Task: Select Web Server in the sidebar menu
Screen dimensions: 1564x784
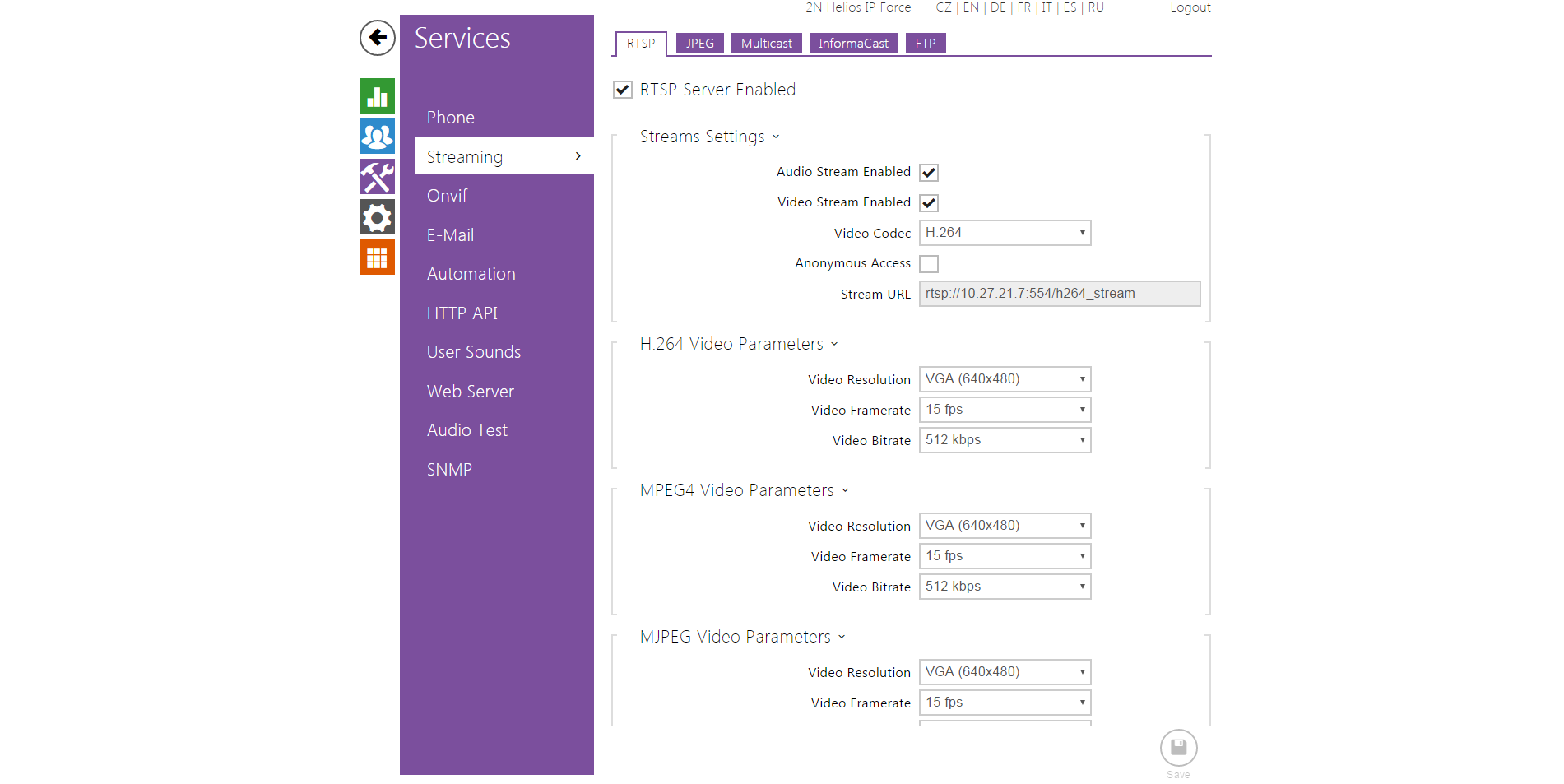Action: point(470,392)
